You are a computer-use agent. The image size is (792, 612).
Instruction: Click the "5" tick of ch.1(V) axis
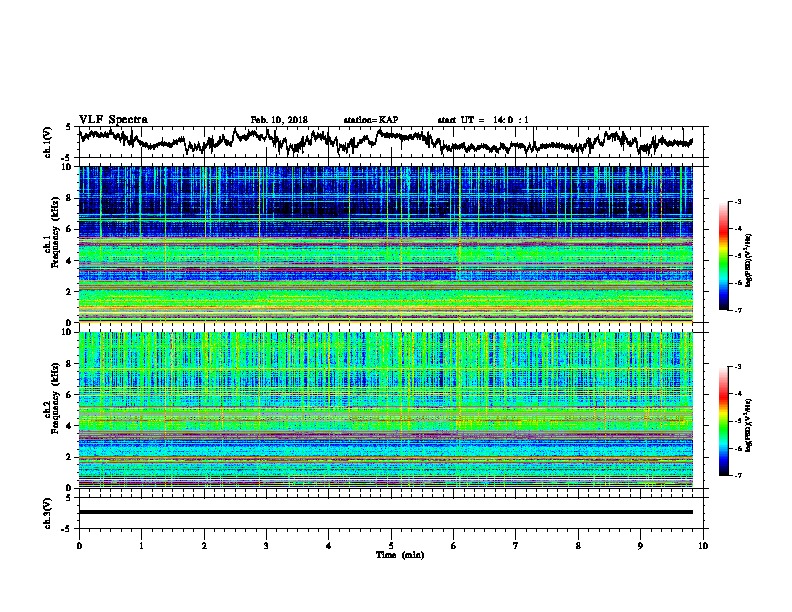(x=68, y=127)
